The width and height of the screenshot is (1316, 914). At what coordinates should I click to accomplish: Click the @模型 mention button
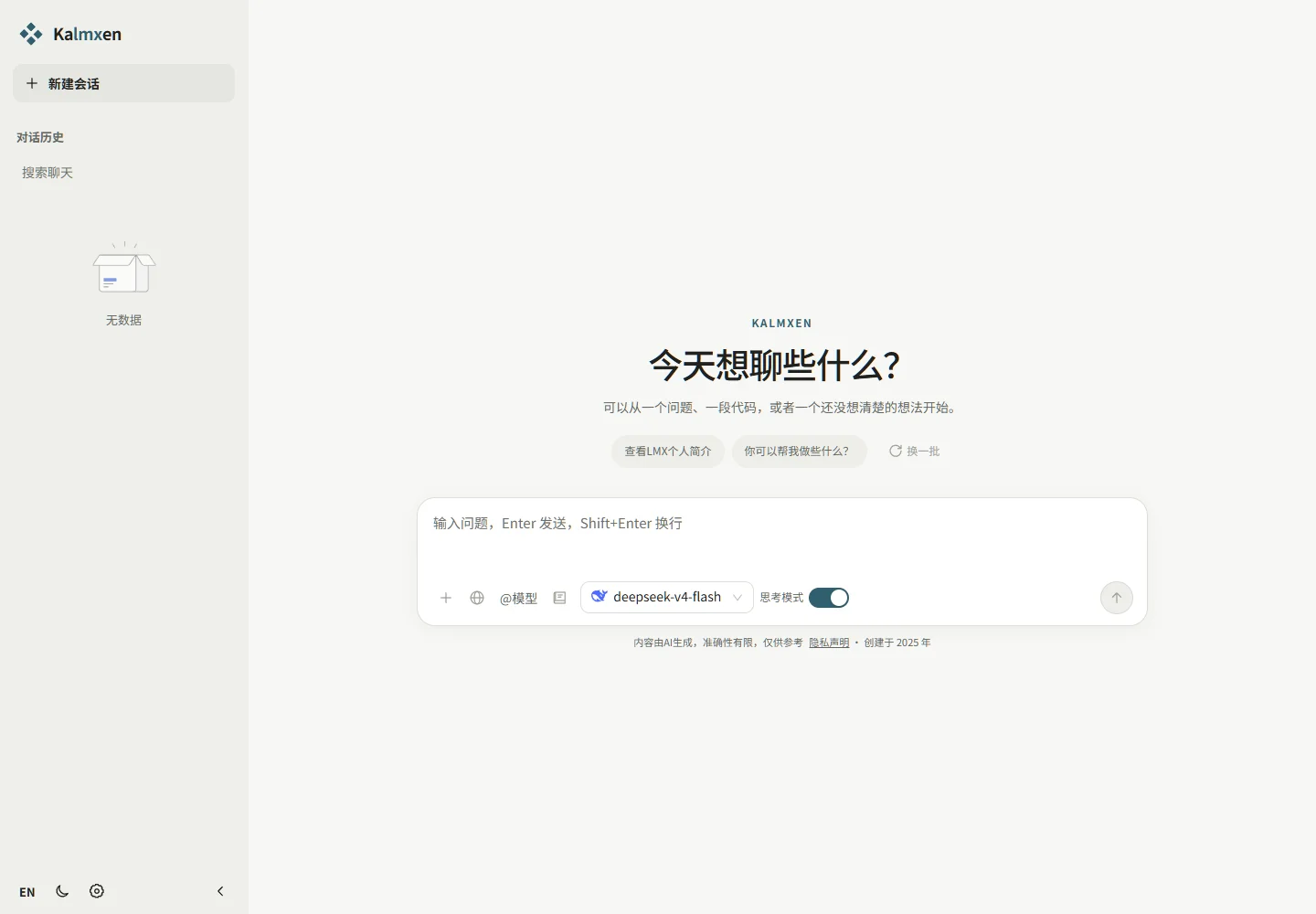tap(518, 598)
